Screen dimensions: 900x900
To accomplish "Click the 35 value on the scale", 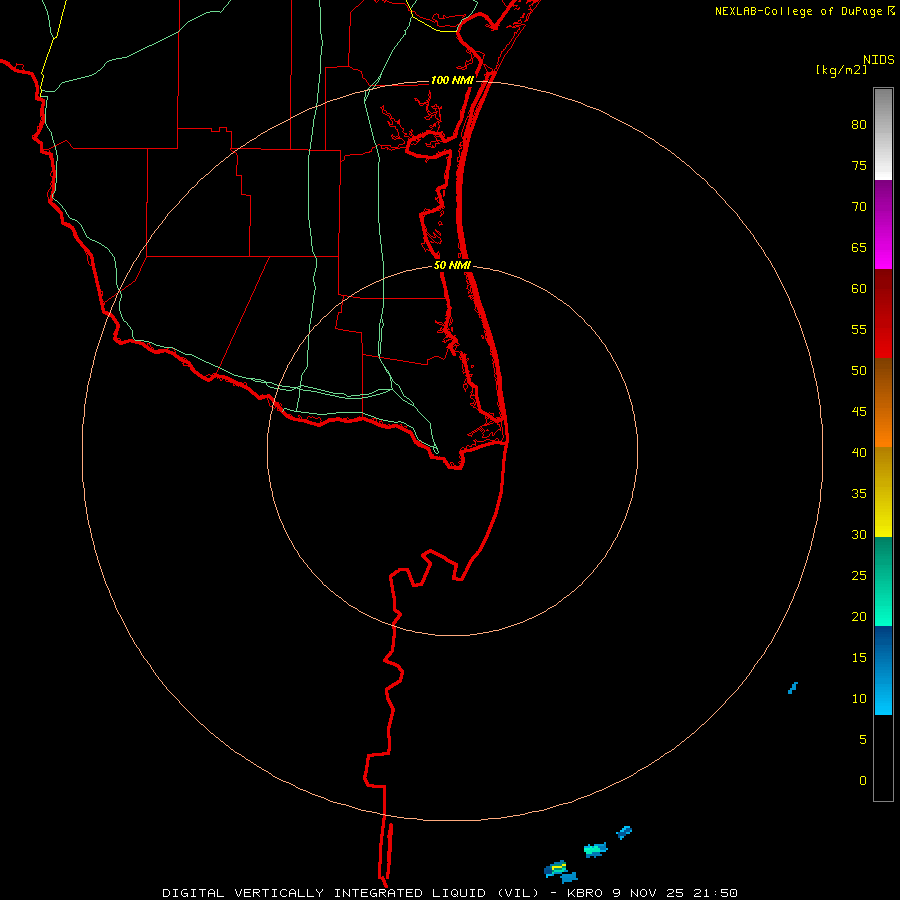I will pyautogui.click(x=859, y=494).
